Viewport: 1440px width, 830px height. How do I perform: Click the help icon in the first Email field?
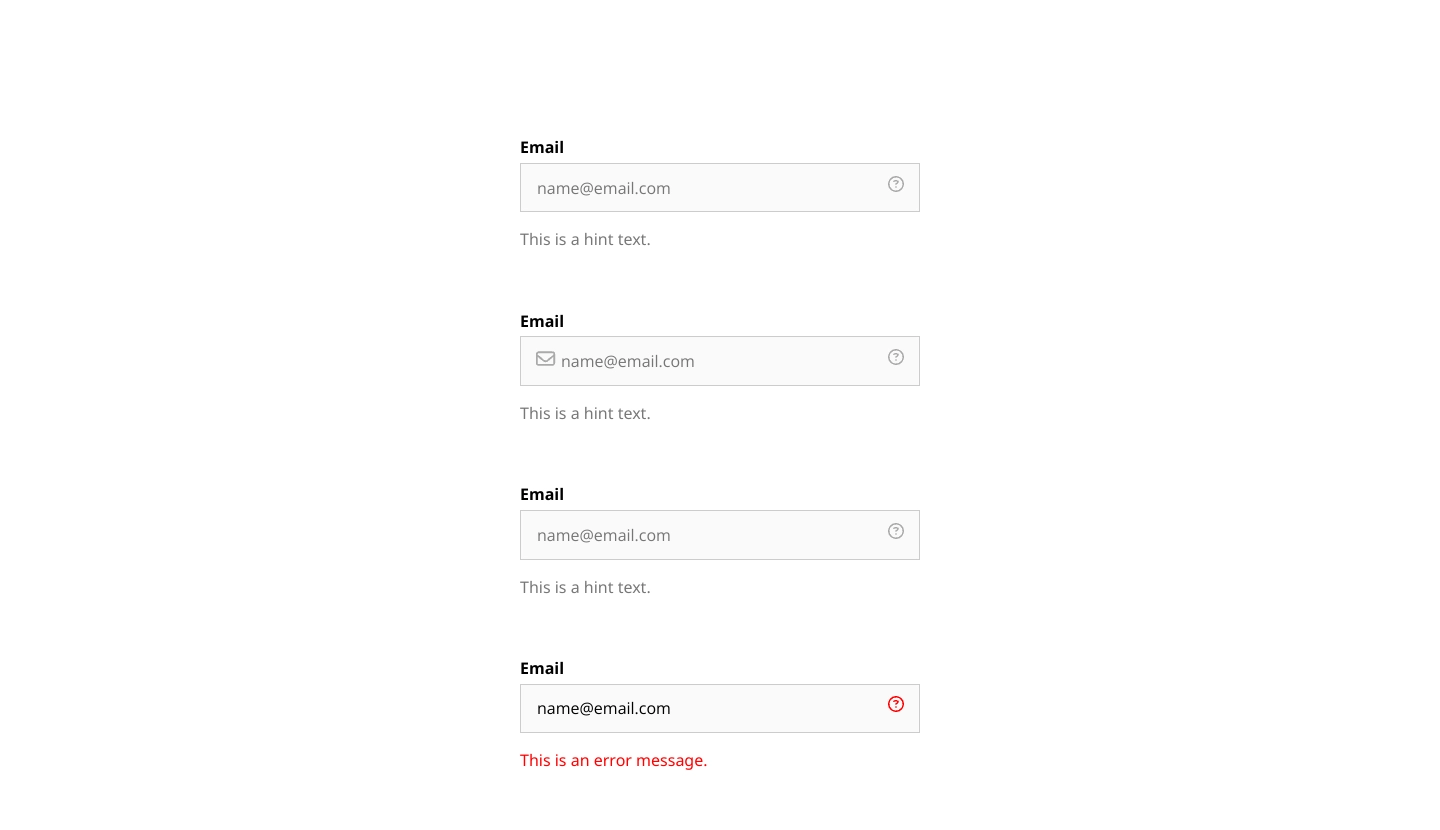click(x=896, y=184)
